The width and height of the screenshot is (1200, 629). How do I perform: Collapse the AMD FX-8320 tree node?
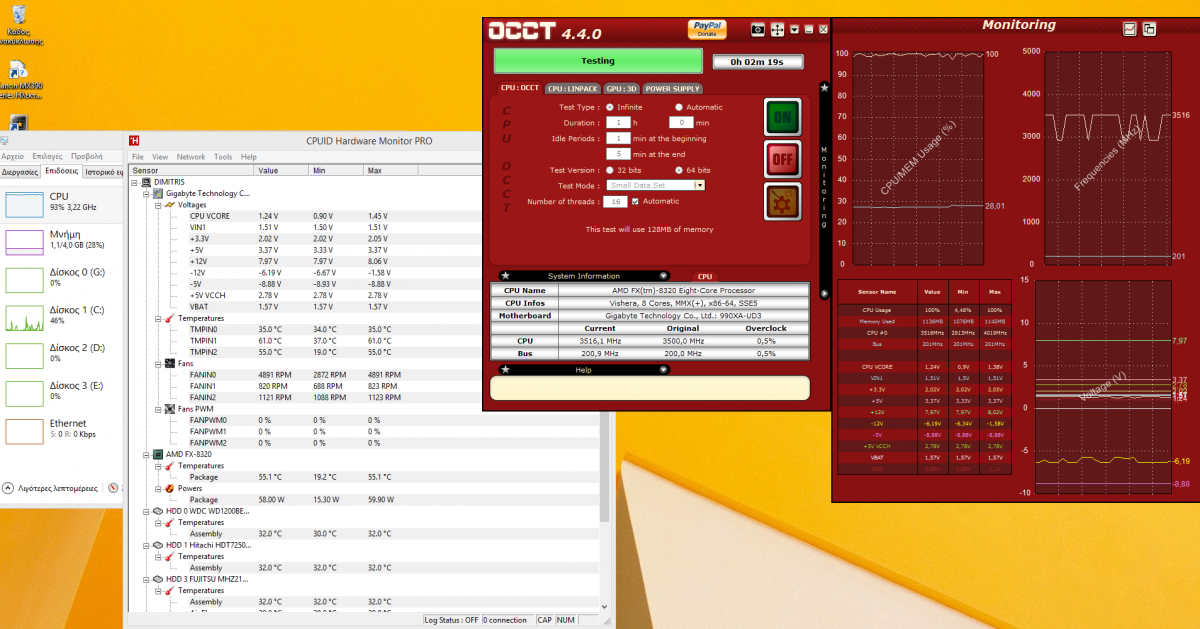146,454
